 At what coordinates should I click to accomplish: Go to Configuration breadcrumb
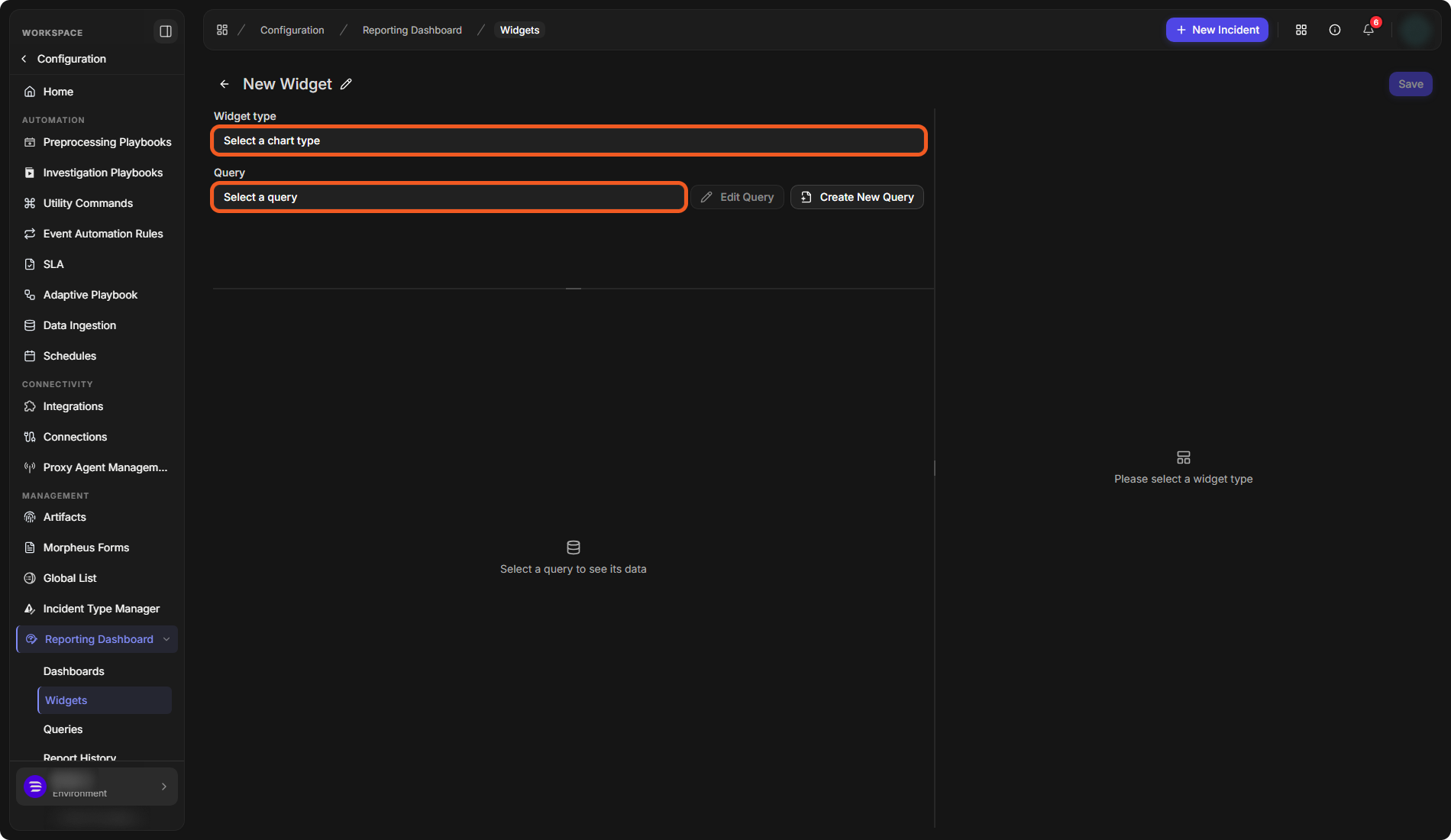[x=292, y=30]
